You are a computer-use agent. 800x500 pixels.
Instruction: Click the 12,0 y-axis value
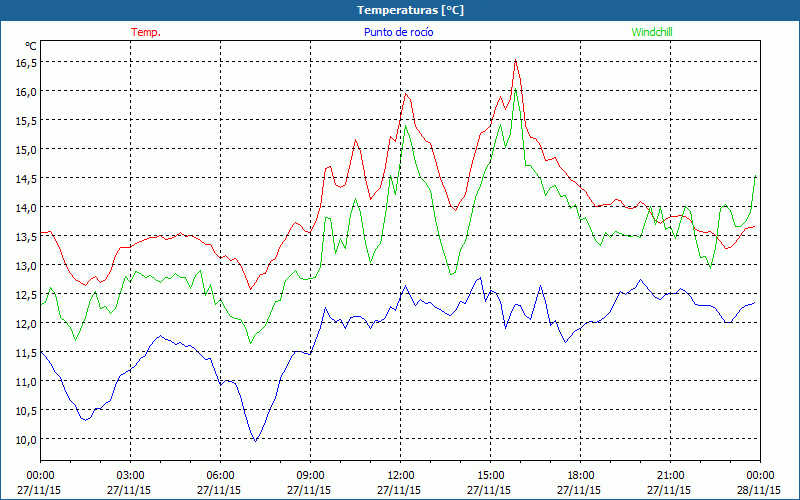click(26, 323)
